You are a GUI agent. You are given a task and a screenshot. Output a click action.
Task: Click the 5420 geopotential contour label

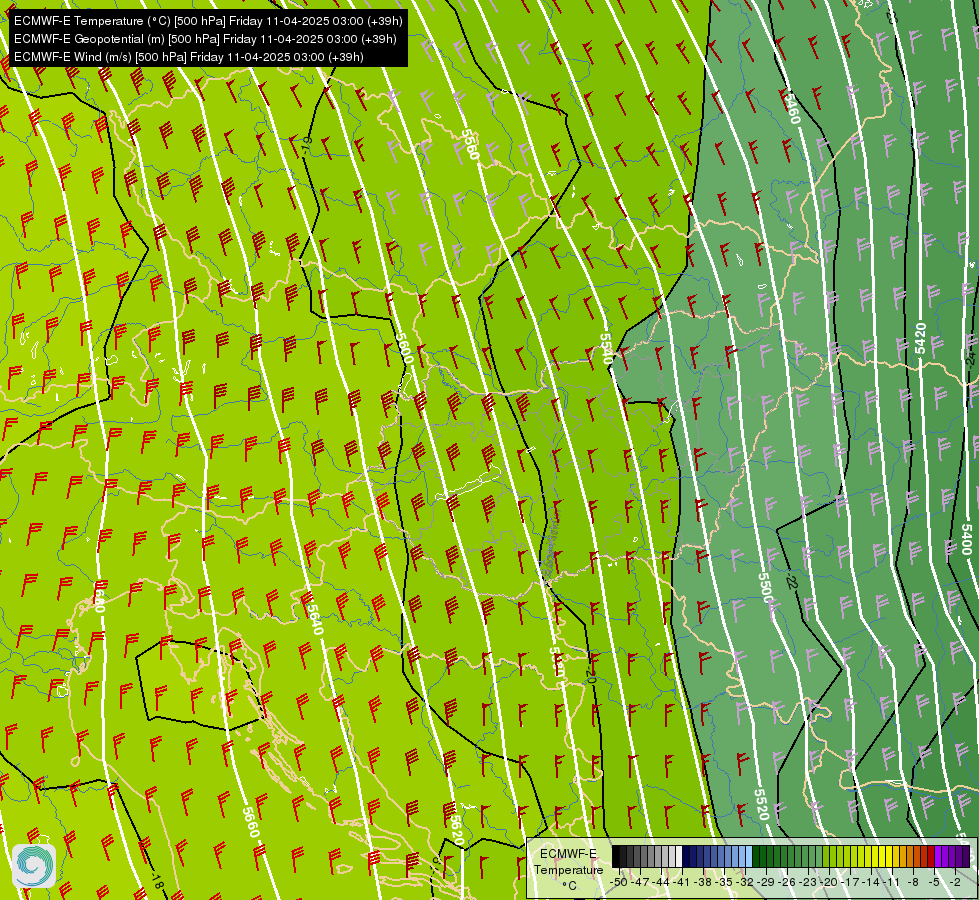click(920, 339)
